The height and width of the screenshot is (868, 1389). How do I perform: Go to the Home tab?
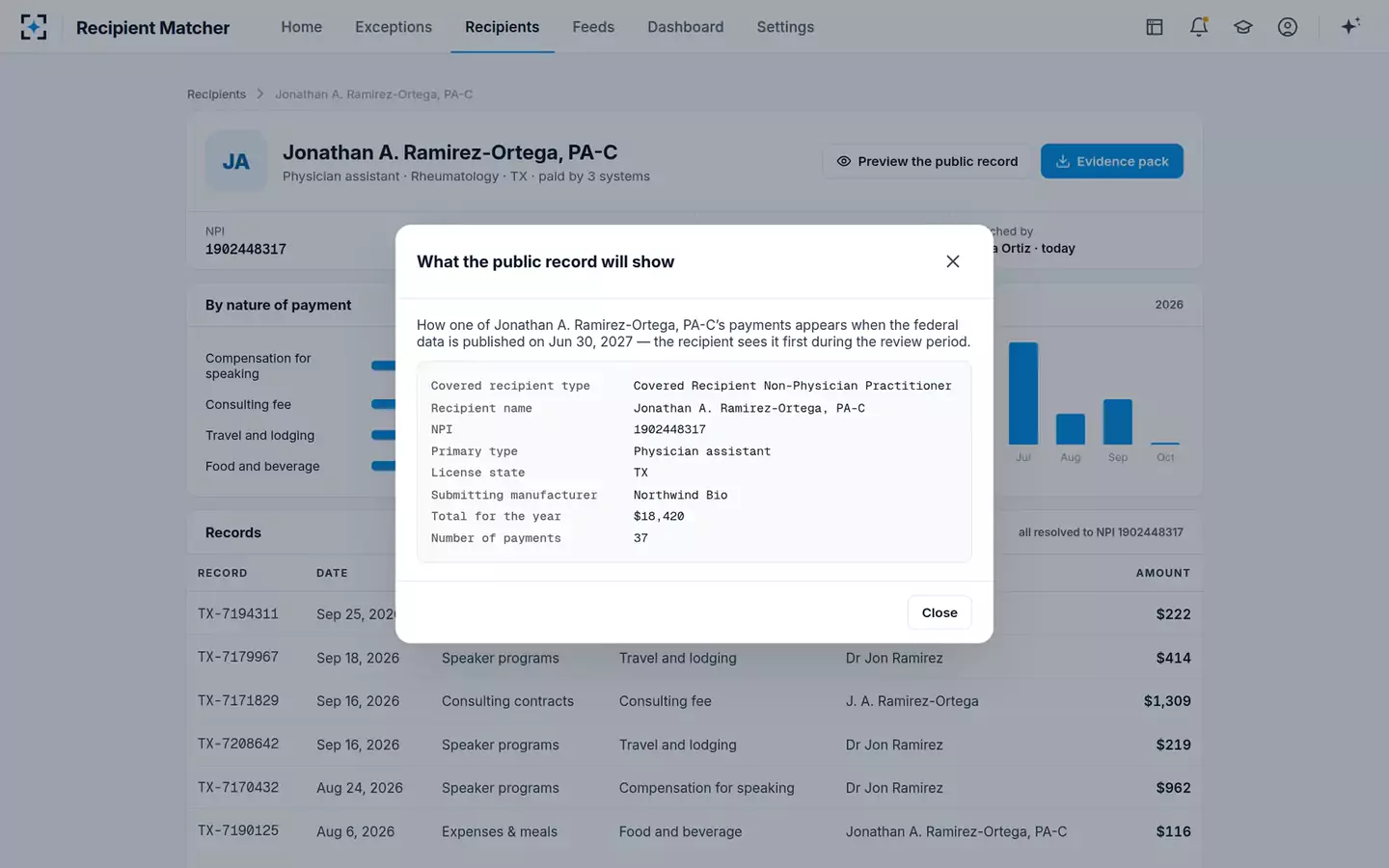[x=302, y=27]
